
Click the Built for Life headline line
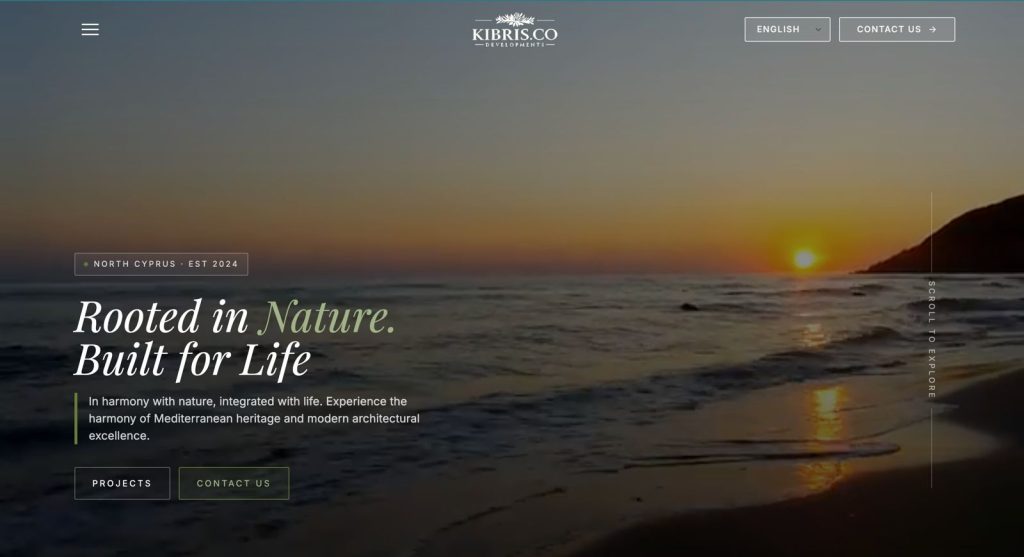pos(193,360)
